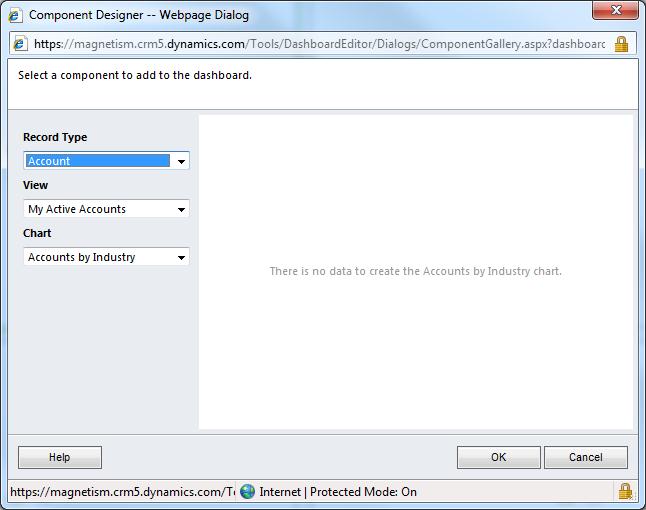Click the OK button
This screenshot has width=646, height=510.
pos(499,457)
